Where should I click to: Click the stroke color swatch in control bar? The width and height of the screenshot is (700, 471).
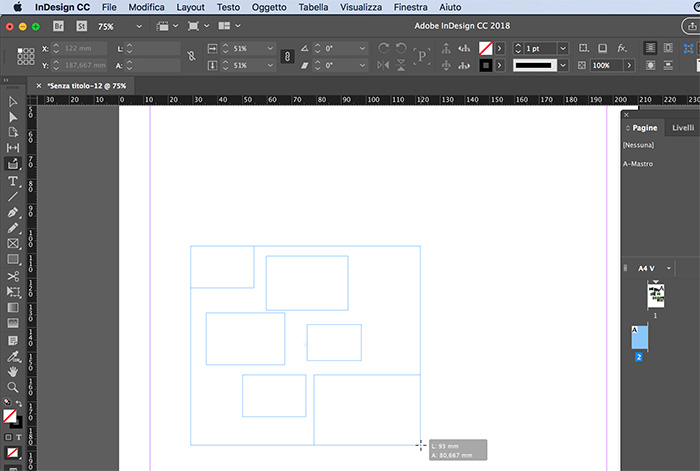coord(485,65)
